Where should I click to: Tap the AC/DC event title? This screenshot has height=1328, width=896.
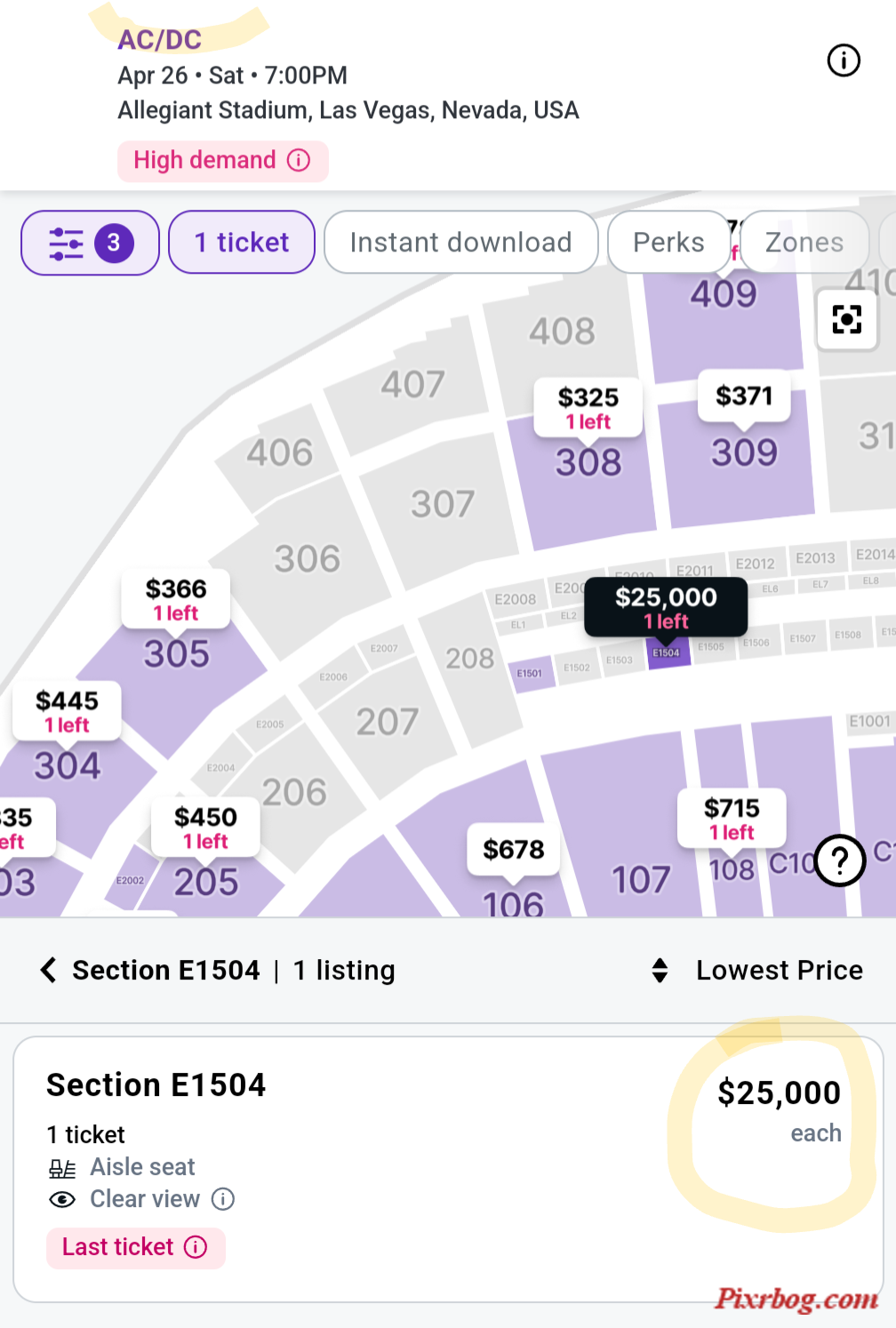point(160,39)
